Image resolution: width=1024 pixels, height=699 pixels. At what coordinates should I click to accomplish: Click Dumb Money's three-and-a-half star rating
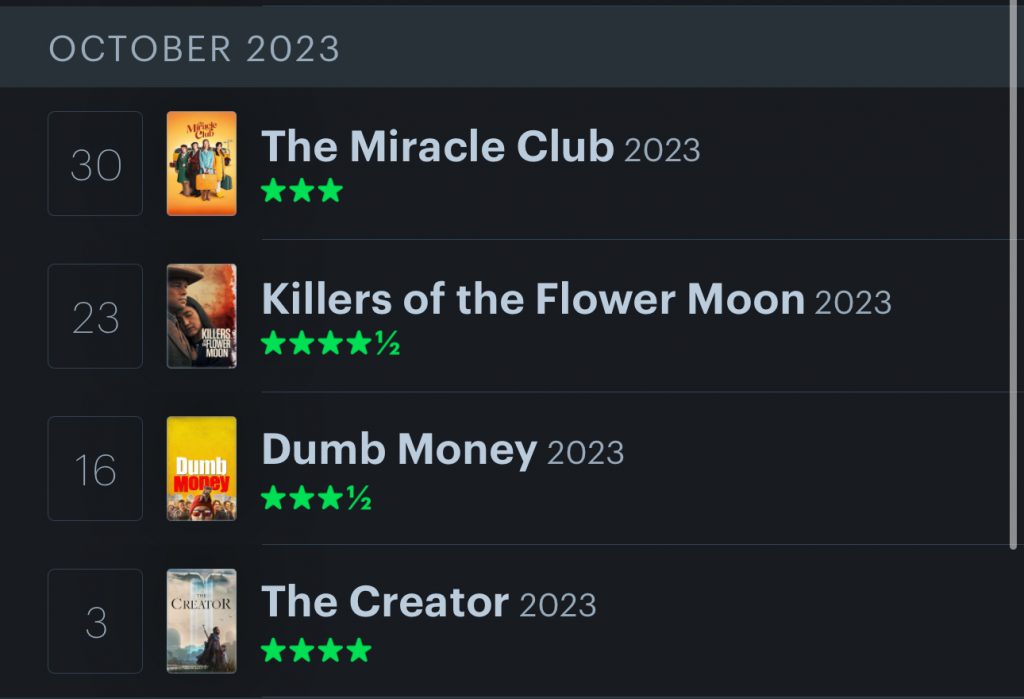click(316, 498)
